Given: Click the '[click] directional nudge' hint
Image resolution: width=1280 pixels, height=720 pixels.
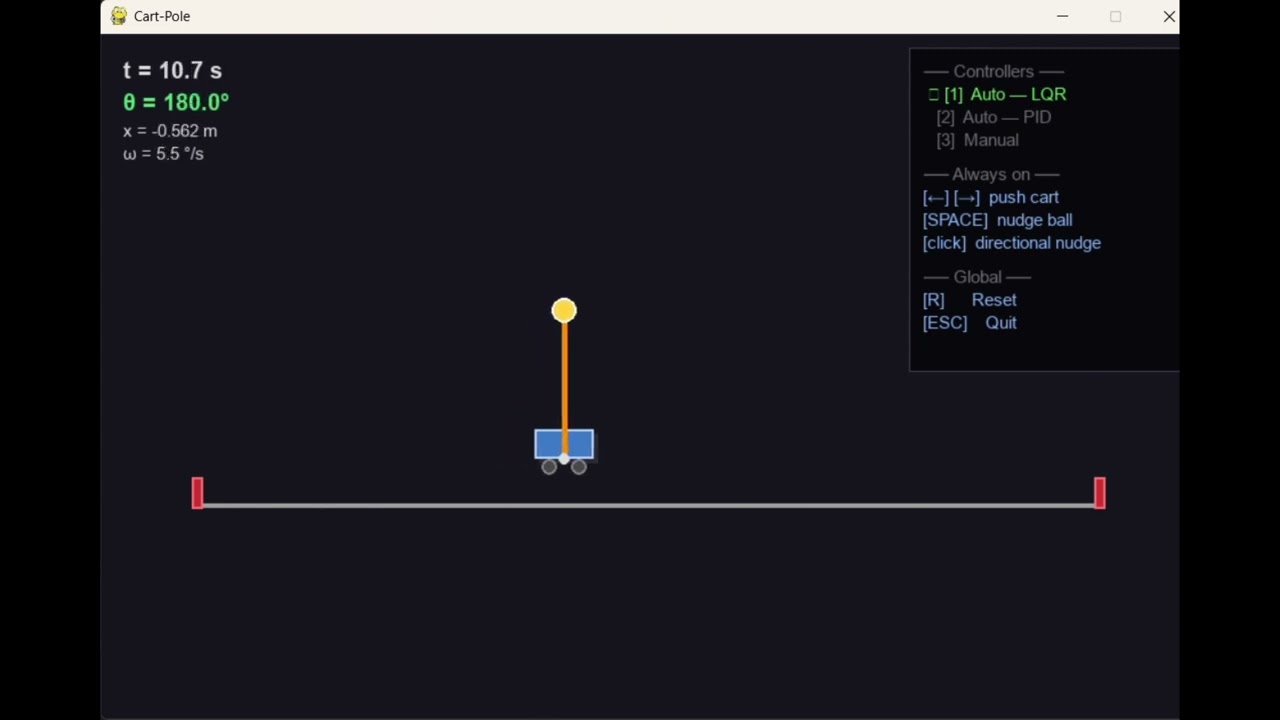Looking at the screenshot, I should click(1012, 243).
